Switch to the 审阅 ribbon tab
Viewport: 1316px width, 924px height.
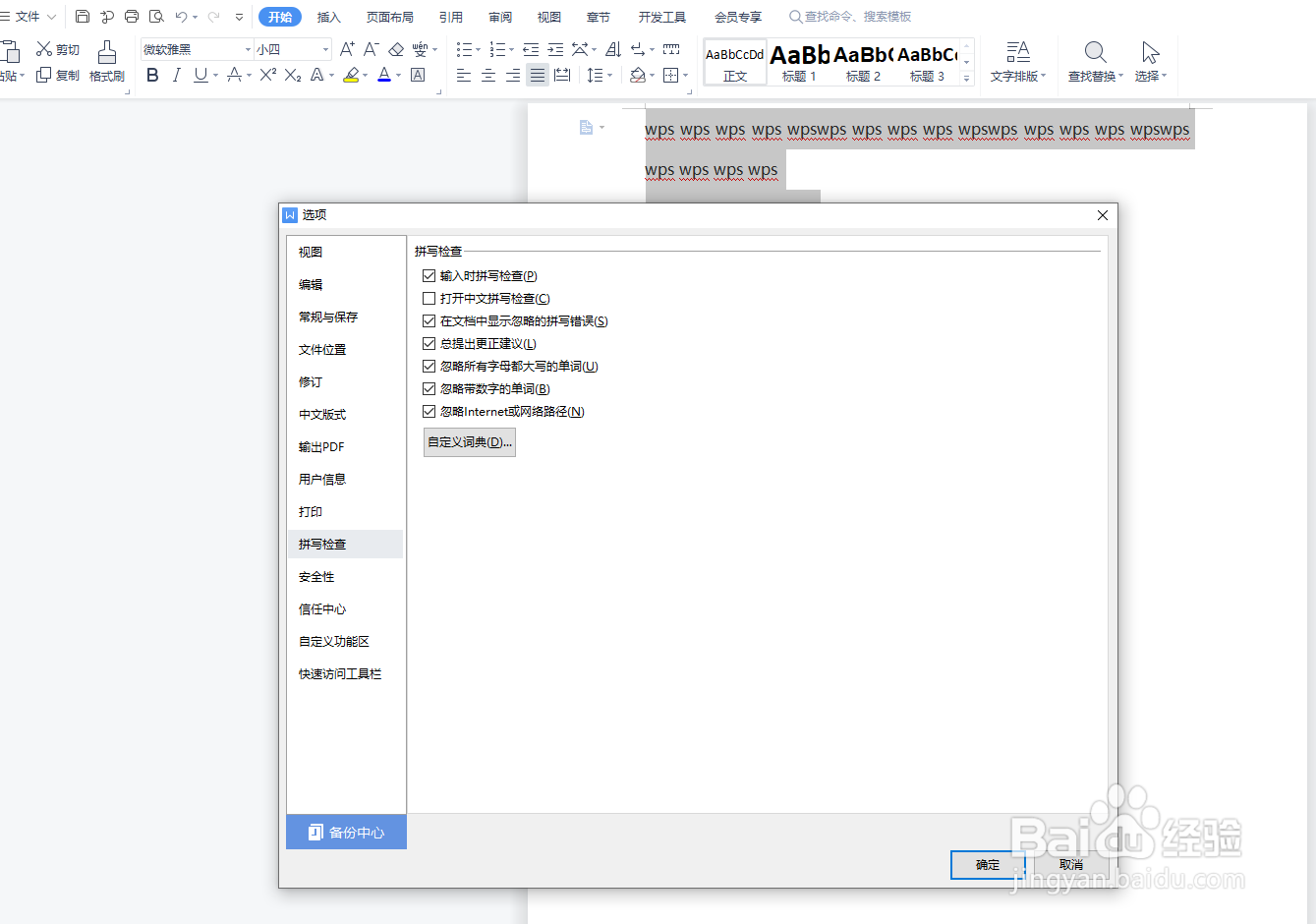point(500,17)
